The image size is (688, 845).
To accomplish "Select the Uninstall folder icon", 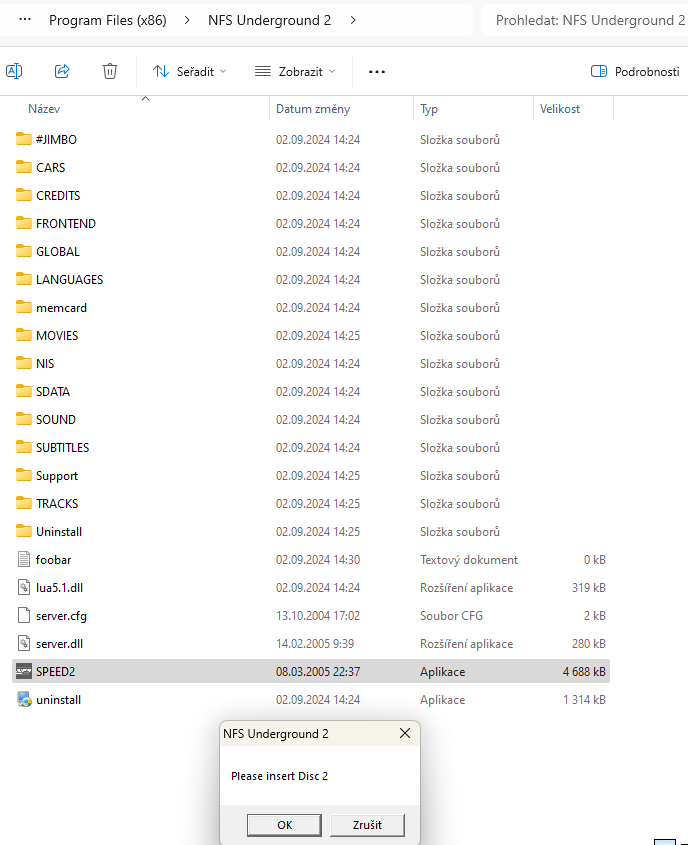I will 24,531.
